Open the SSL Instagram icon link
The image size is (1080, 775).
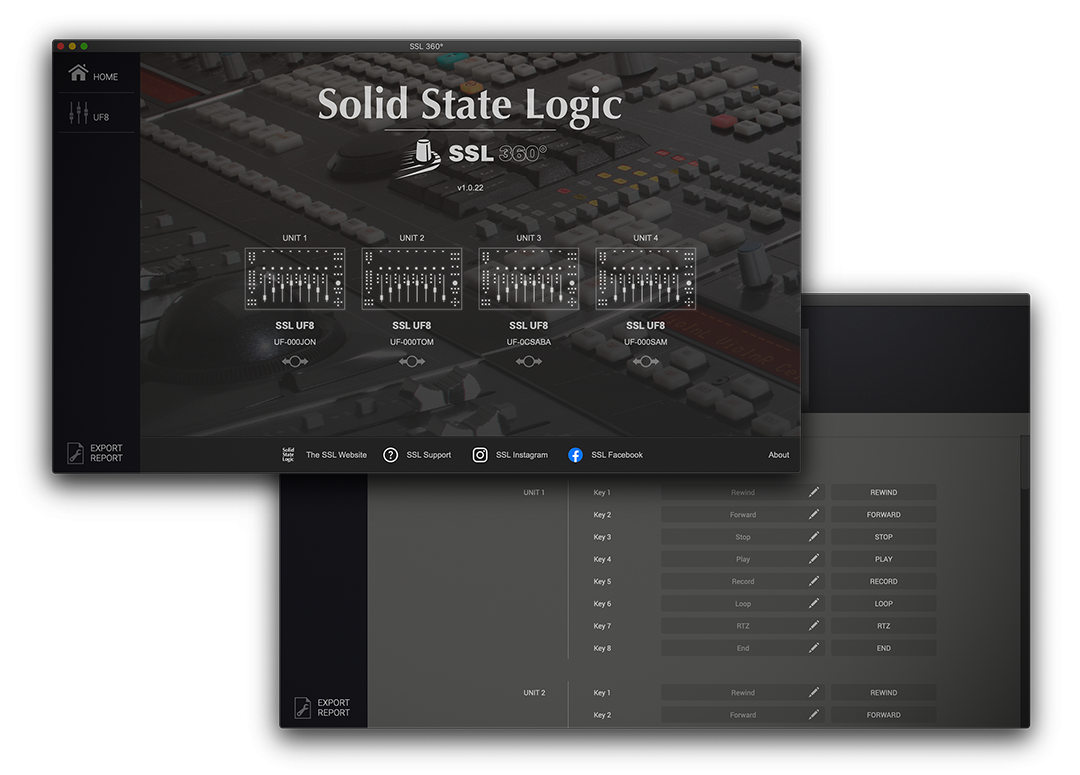click(x=480, y=455)
